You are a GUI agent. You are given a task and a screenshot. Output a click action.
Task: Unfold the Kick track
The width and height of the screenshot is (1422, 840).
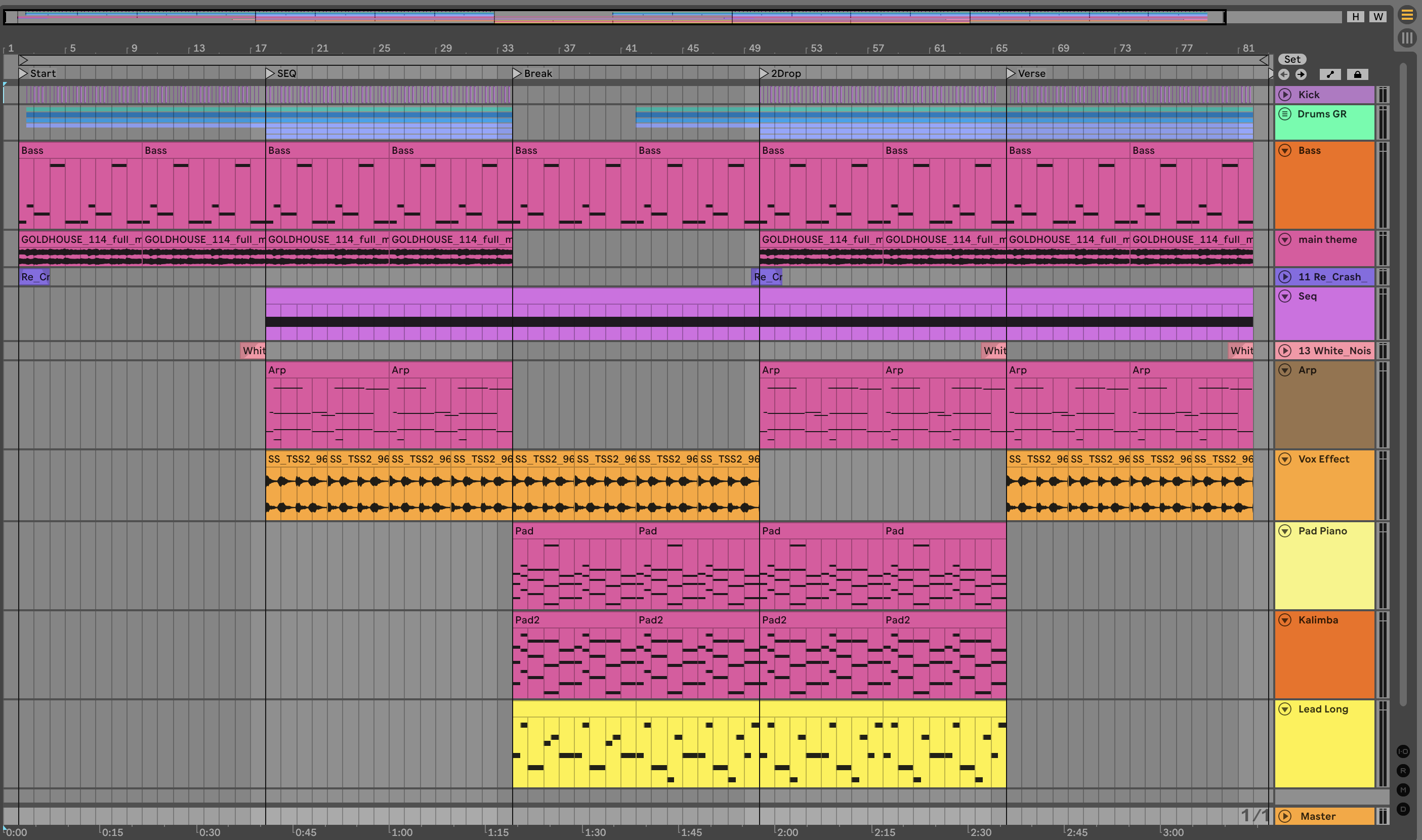1285,95
